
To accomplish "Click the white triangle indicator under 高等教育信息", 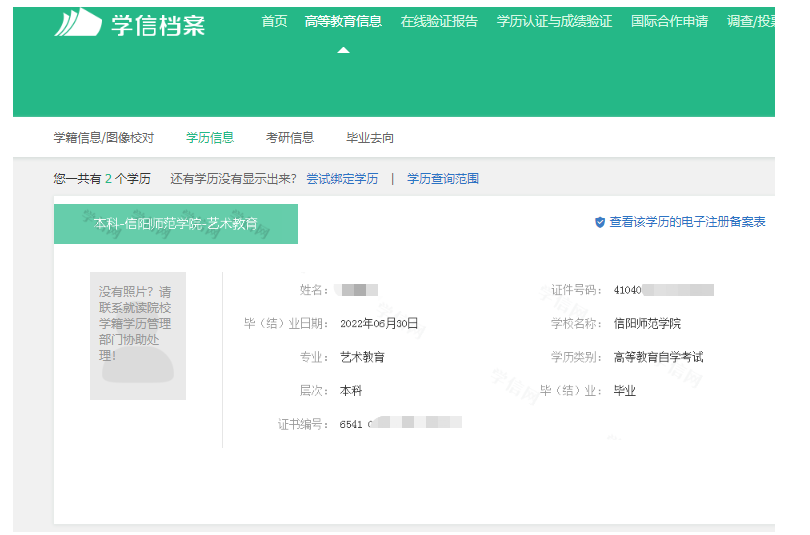I will click(343, 50).
